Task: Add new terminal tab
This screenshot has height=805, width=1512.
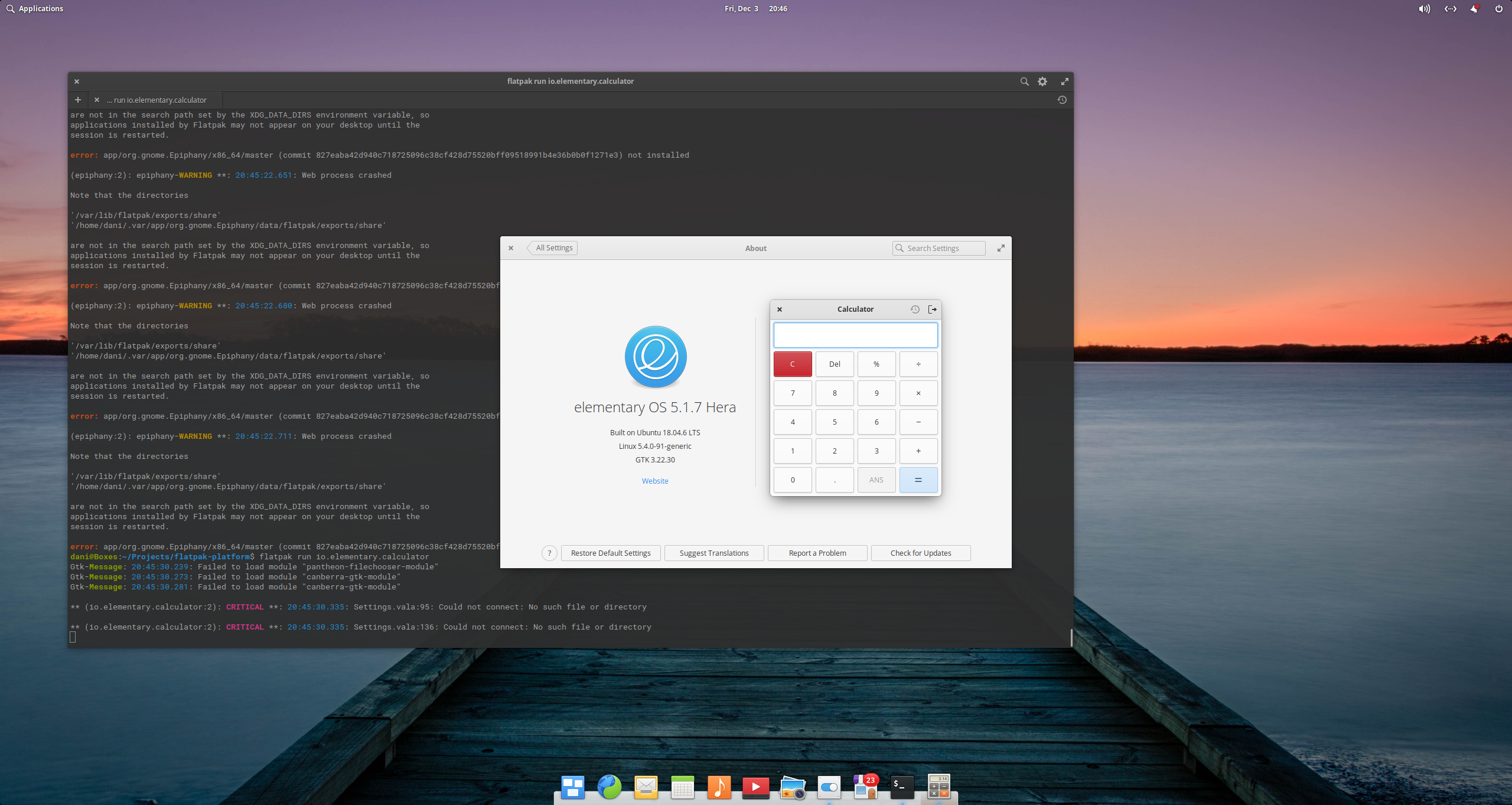Action: click(77, 100)
